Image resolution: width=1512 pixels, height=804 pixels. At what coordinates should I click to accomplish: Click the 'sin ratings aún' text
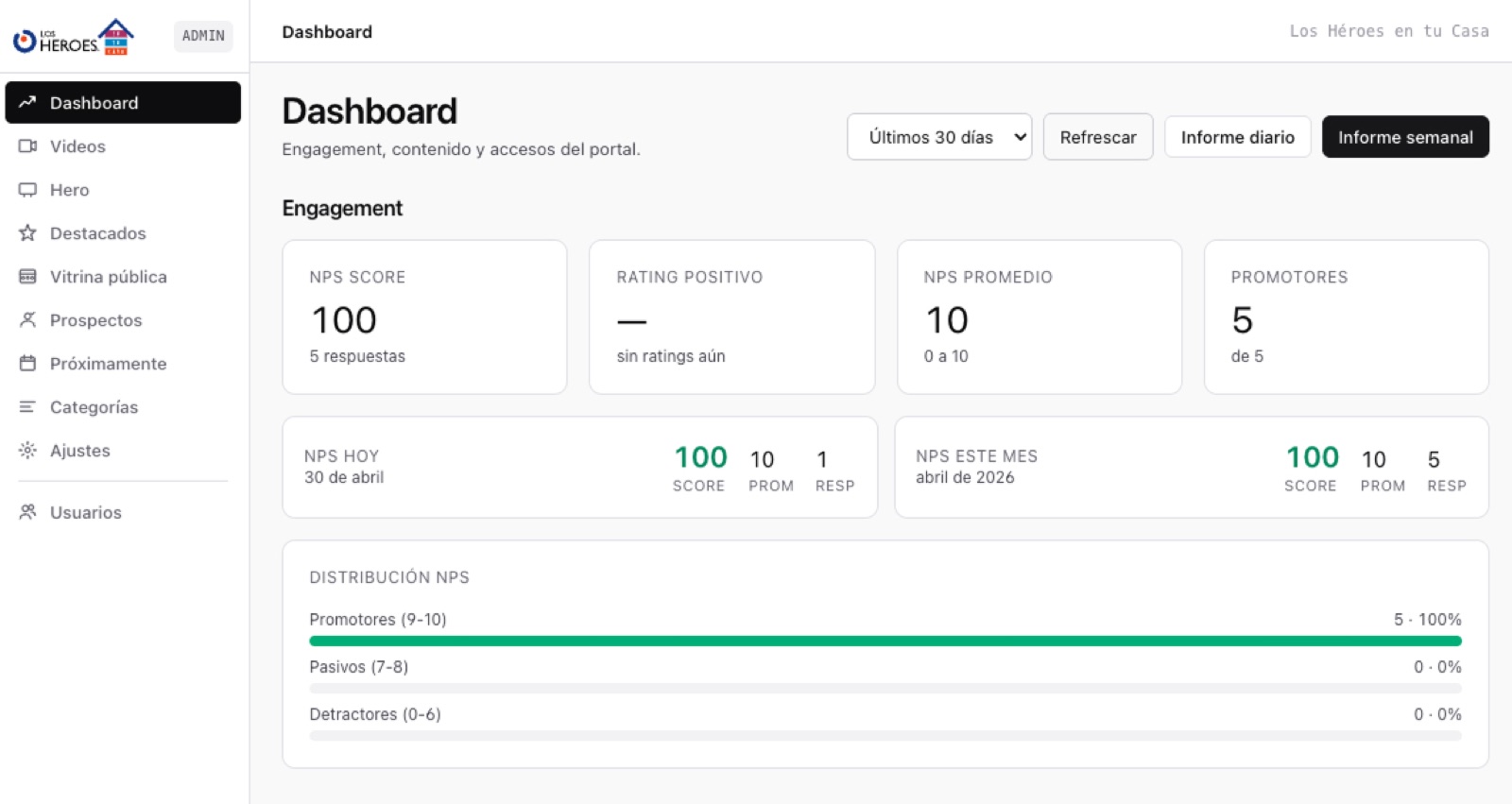coord(671,356)
